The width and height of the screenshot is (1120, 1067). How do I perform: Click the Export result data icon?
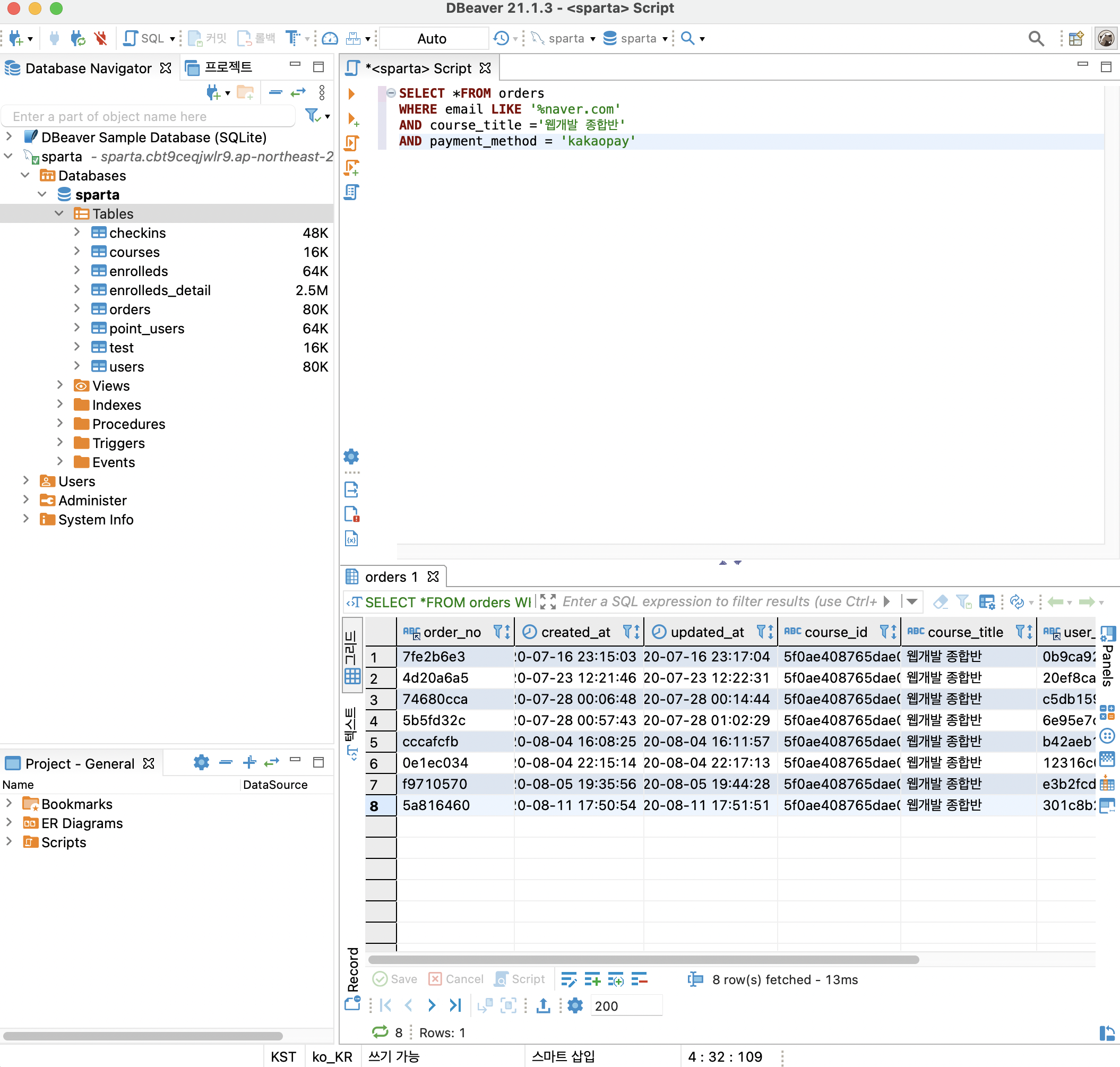(543, 1005)
